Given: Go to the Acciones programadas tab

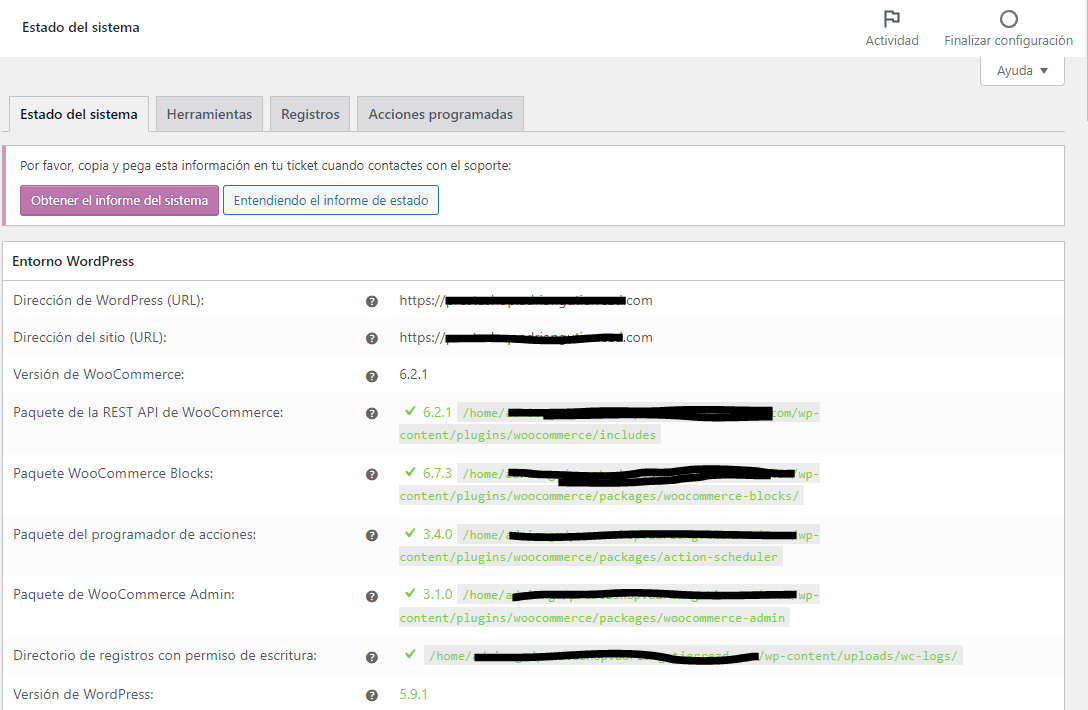Looking at the screenshot, I should (441, 115).
